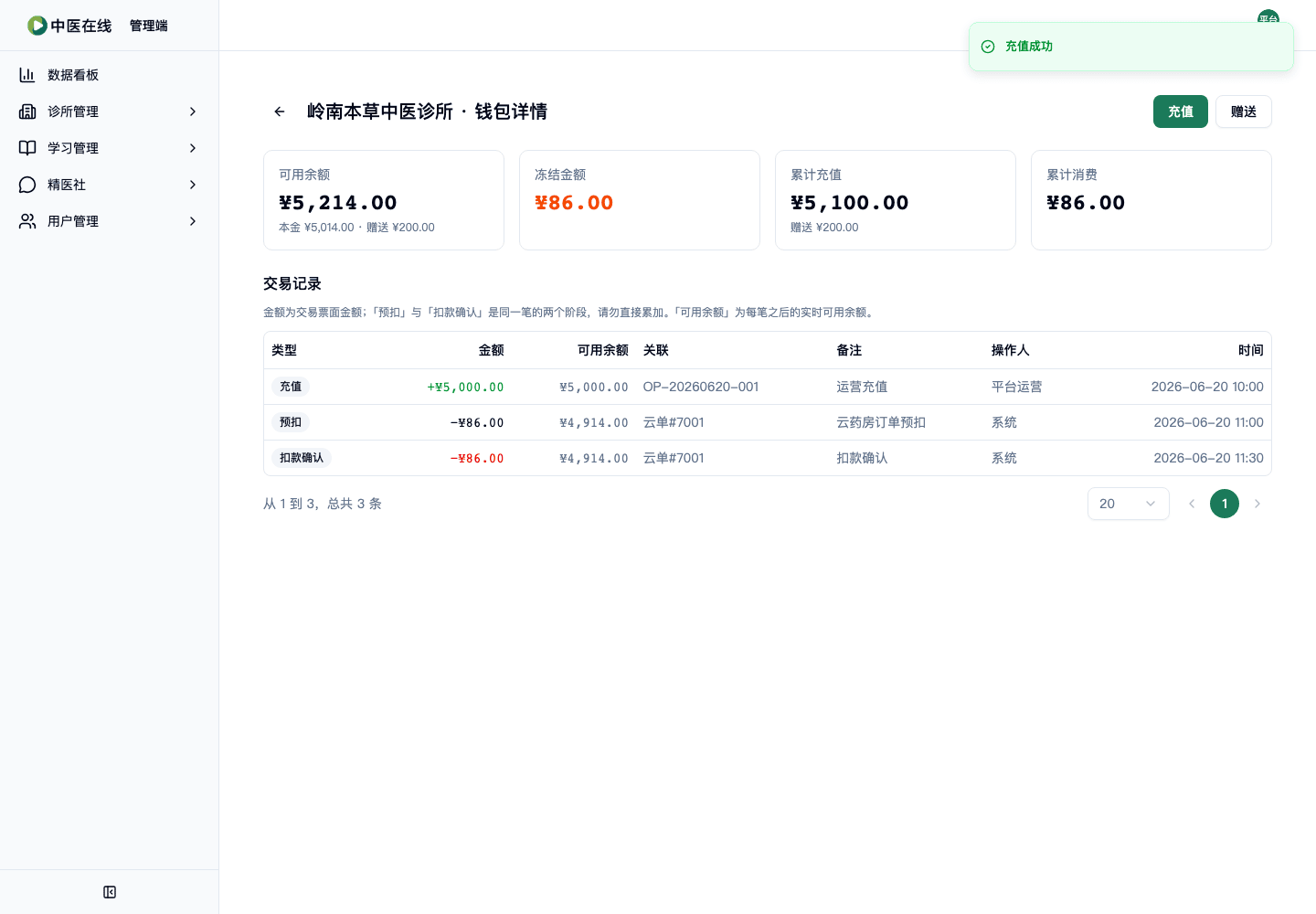Click the 诊所管理 building icon
Image resolution: width=1316 pixels, height=914 pixels.
[27, 112]
